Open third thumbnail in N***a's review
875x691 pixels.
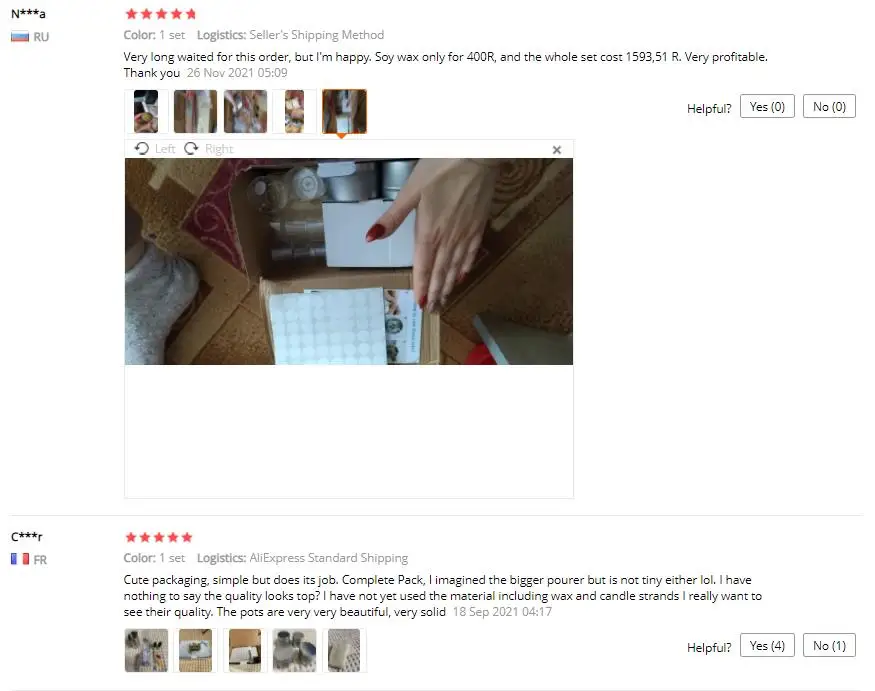[246, 111]
